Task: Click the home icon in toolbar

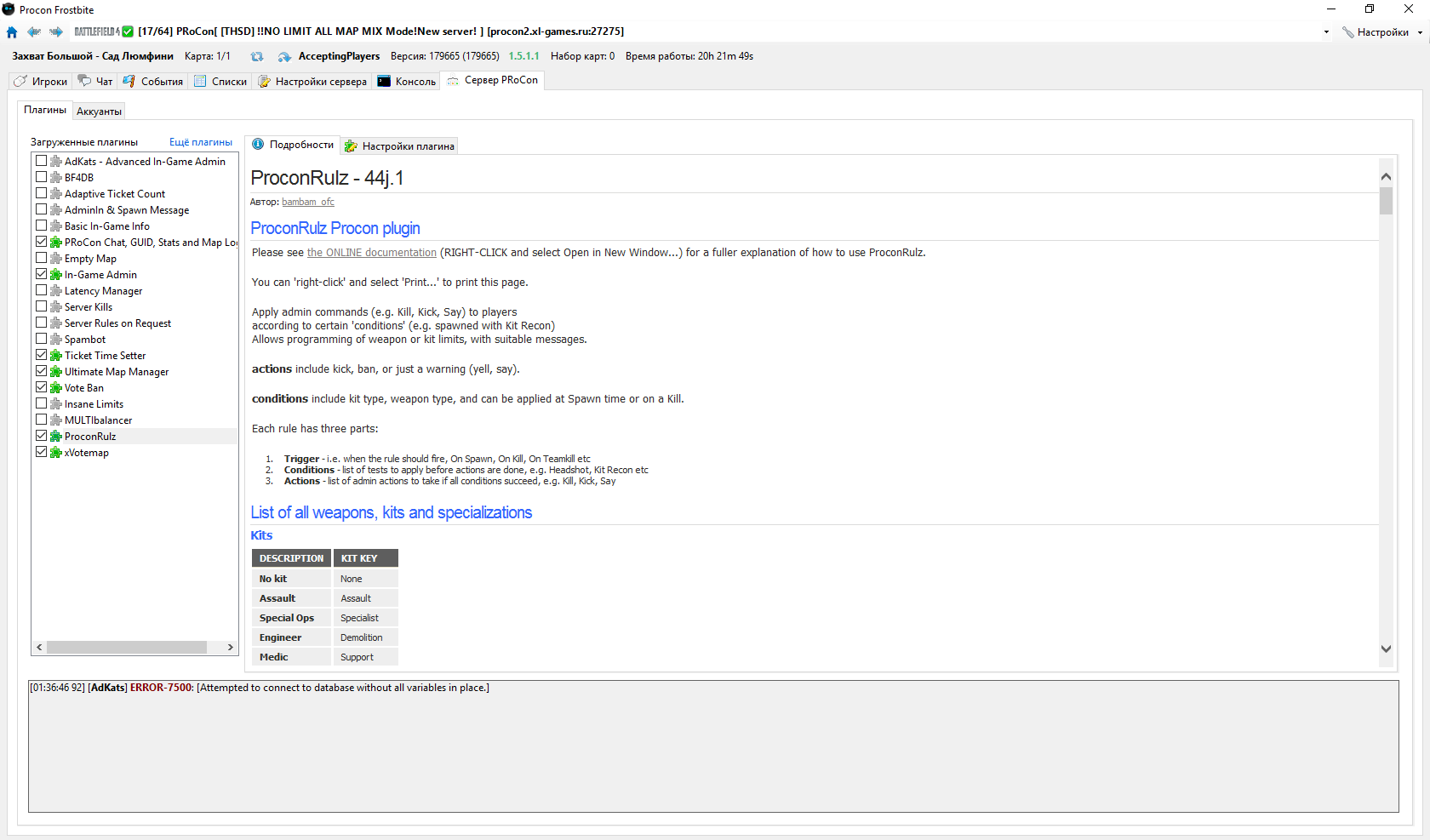Action: pos(12,32)
